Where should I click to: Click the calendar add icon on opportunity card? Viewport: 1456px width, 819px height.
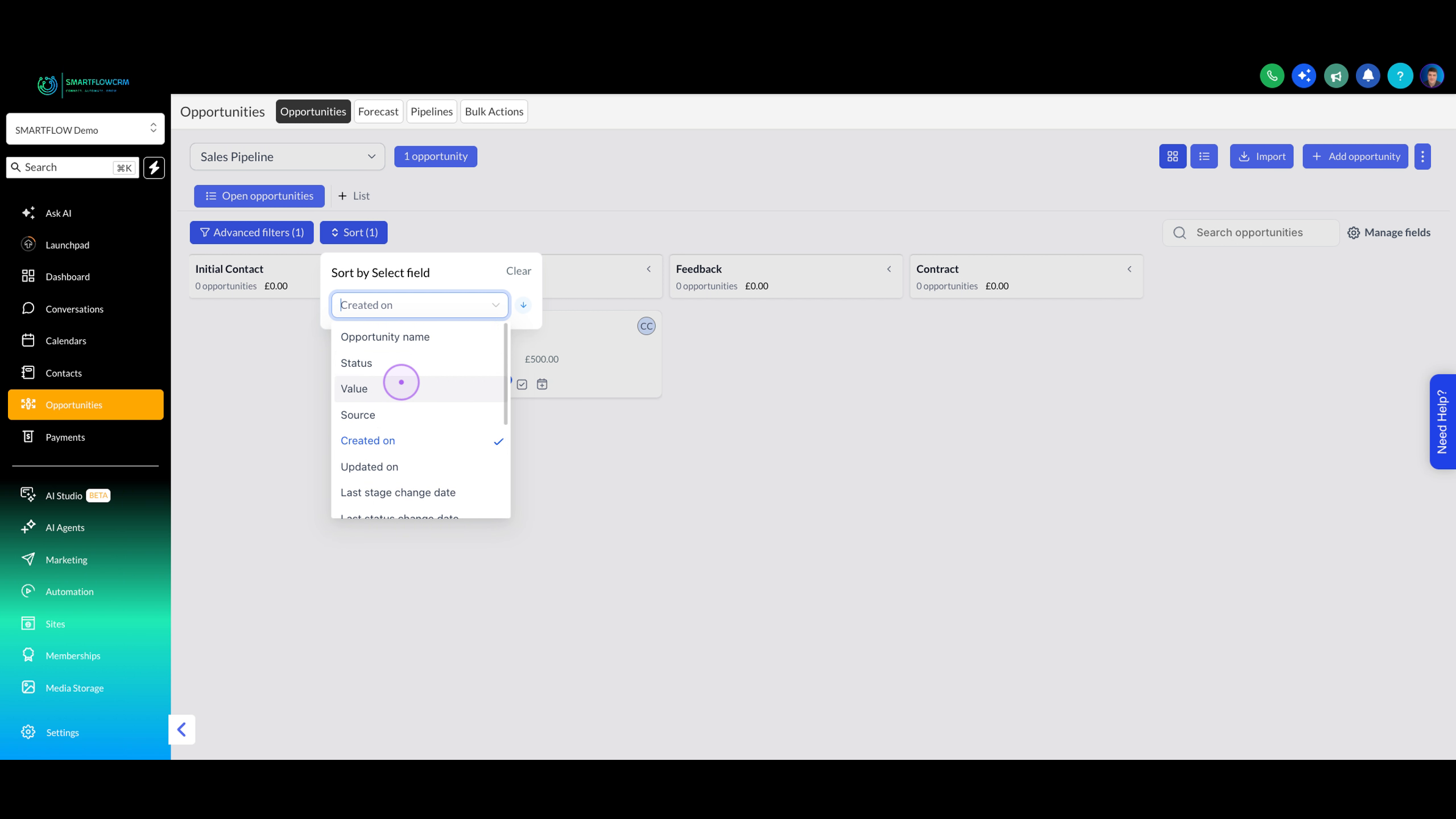(x=542, y=384)
